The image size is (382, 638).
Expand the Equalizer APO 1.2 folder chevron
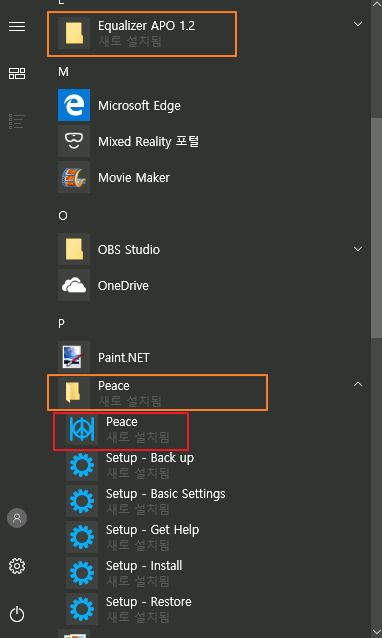tap(358, 24)
